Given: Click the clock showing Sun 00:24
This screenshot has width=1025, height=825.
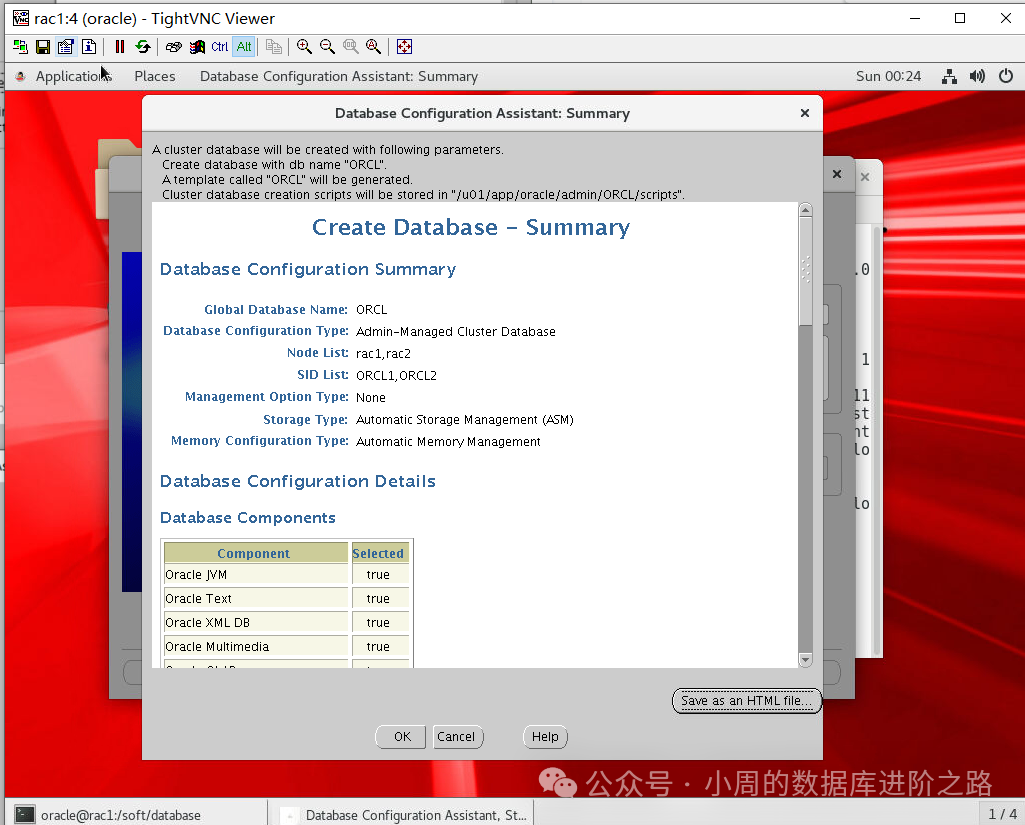Looking at the screenshot, I should pos(888,76).
